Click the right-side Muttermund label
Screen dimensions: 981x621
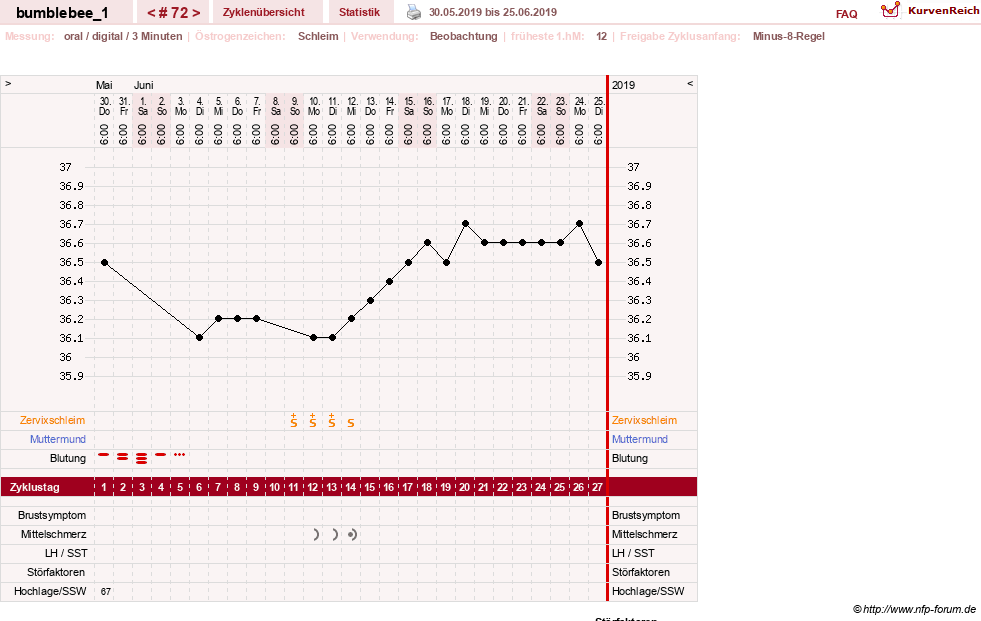pyautogui.click(x=639, y=439)
